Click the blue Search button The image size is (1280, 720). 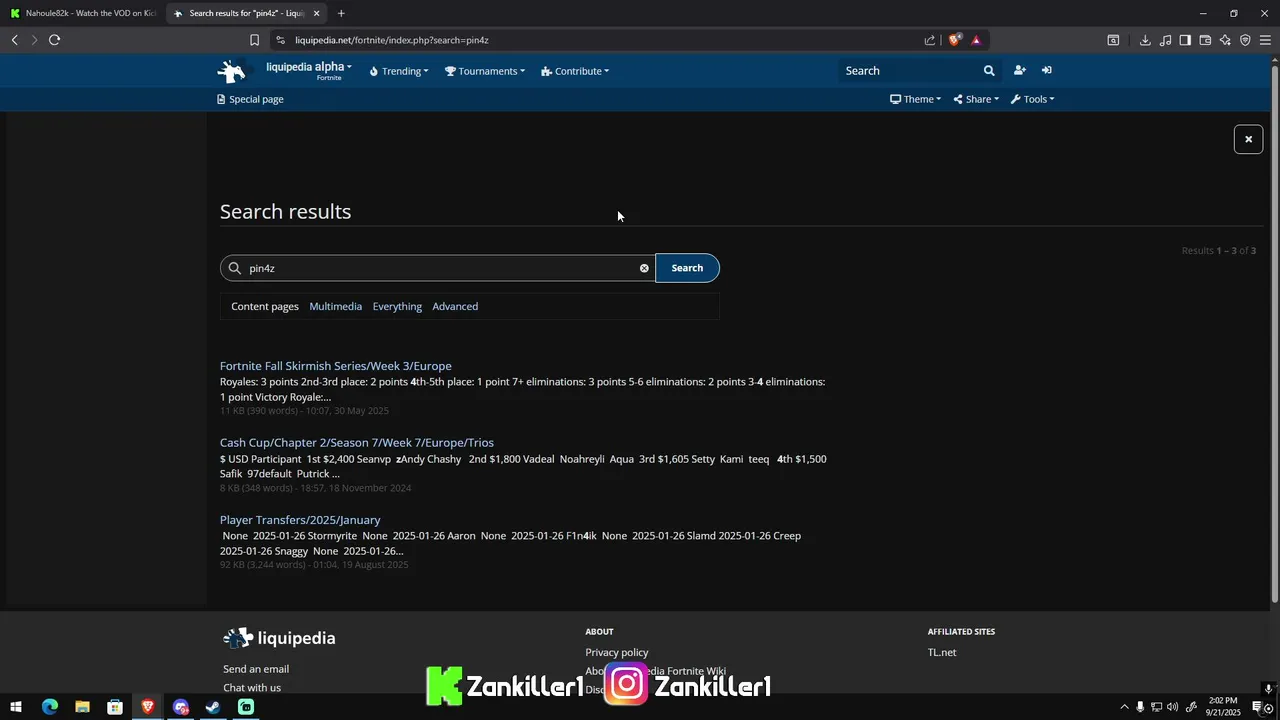[687, 268]
